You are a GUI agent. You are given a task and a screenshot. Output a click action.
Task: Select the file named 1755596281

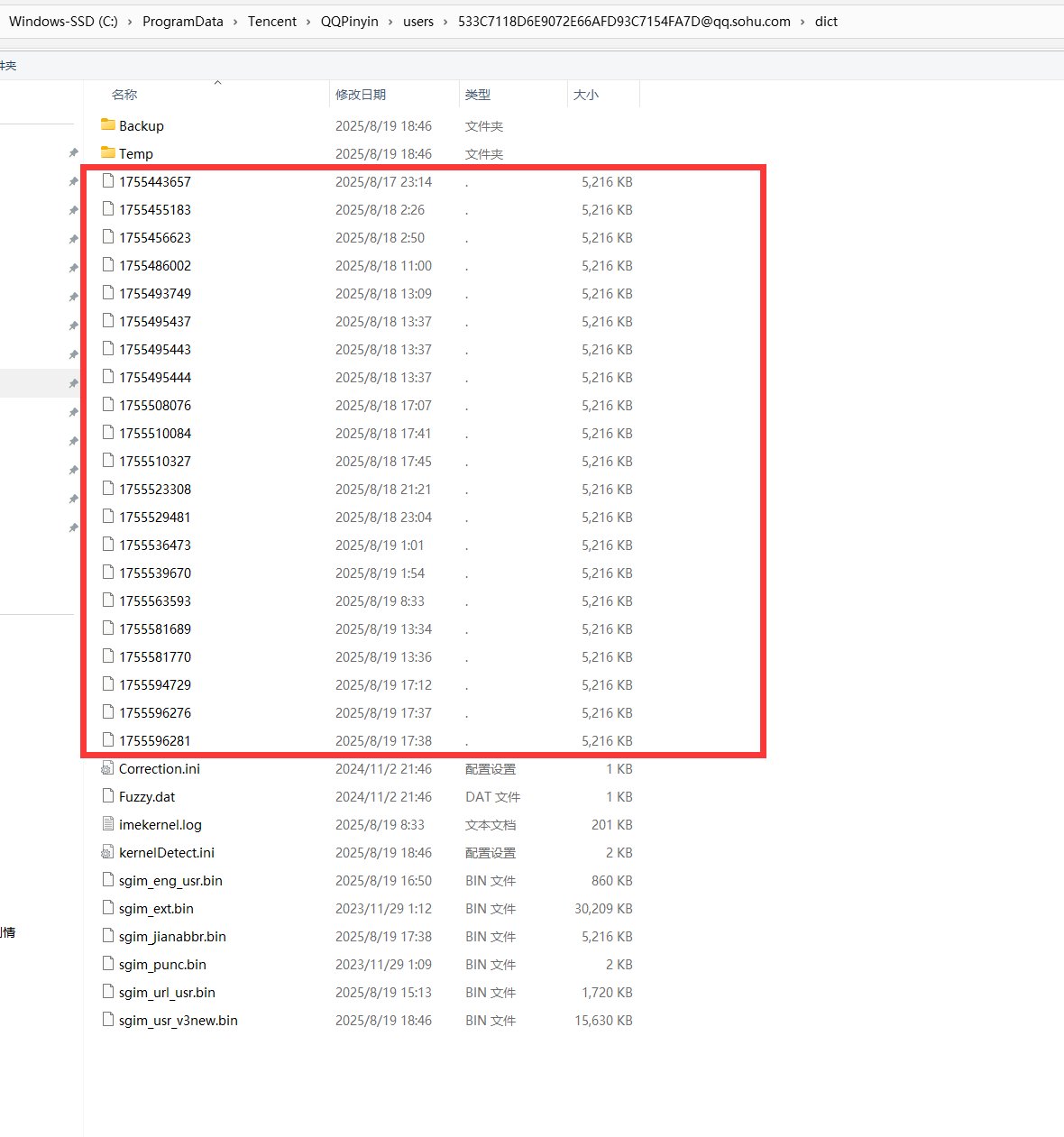[155, 741]
